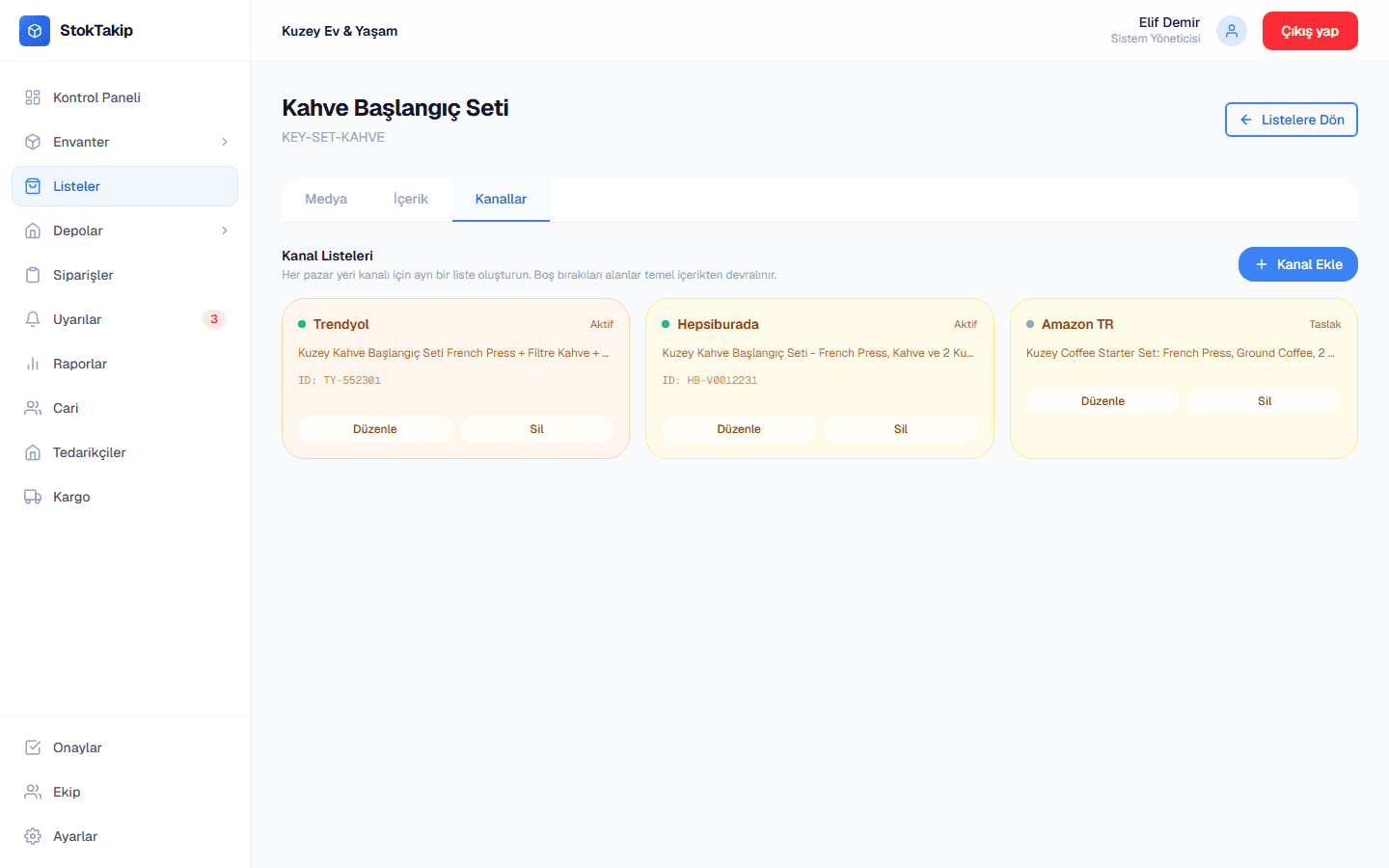Click the Envanter box icon
The height and width of the screenshot is (868, 1389).
point(33,142)
